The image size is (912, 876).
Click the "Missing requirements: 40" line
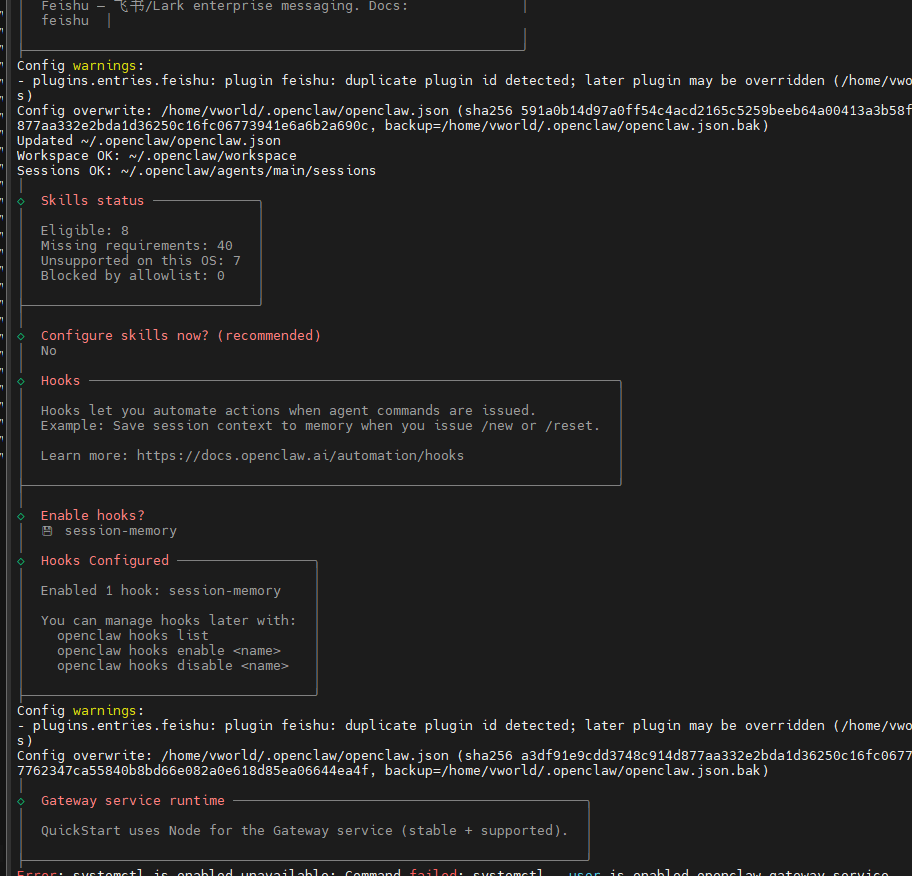point(136,246)
